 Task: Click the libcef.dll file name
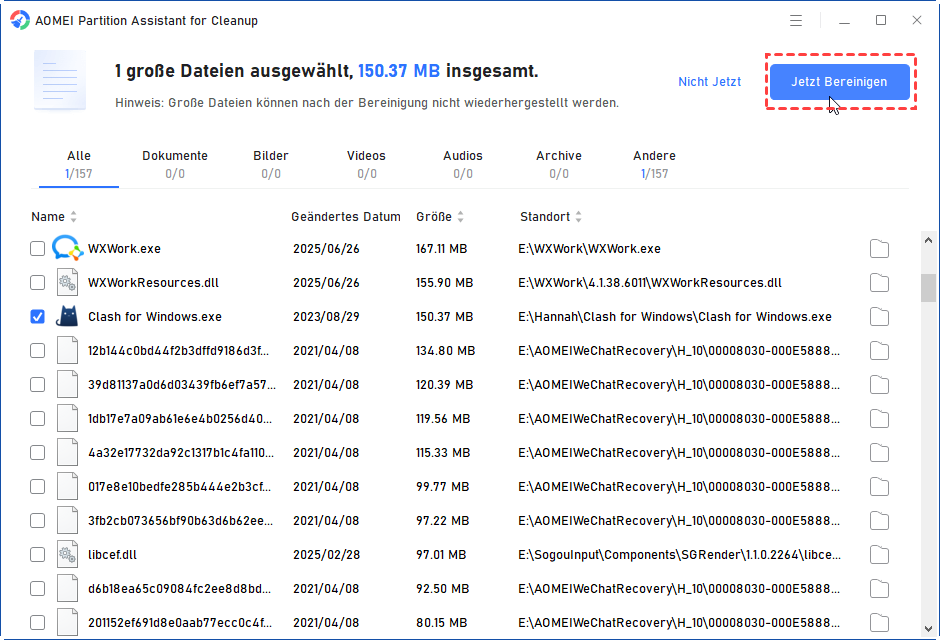coord(112,555)
